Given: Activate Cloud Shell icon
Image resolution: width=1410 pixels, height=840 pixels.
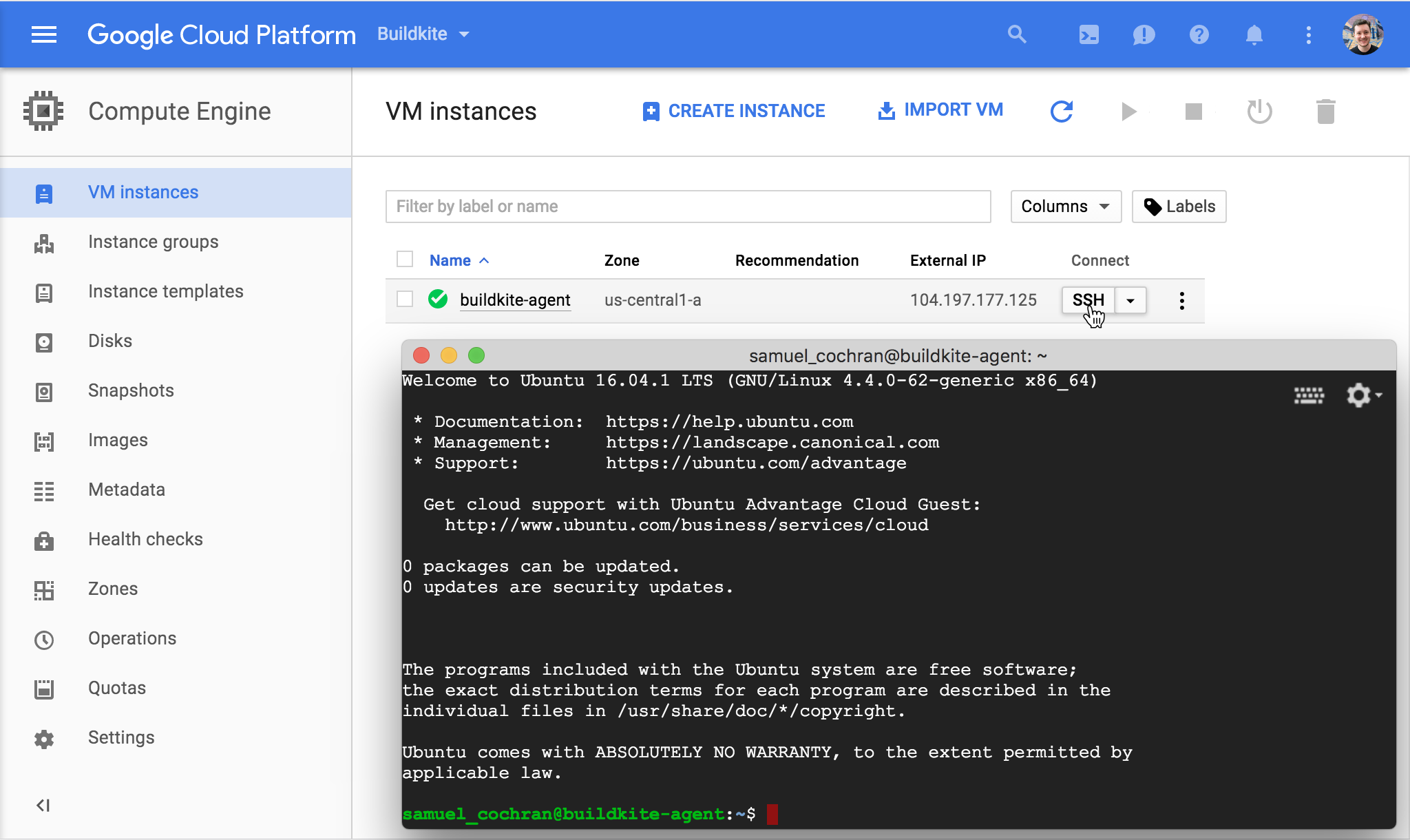Looking at the screenshot, I should [1088, 34].
